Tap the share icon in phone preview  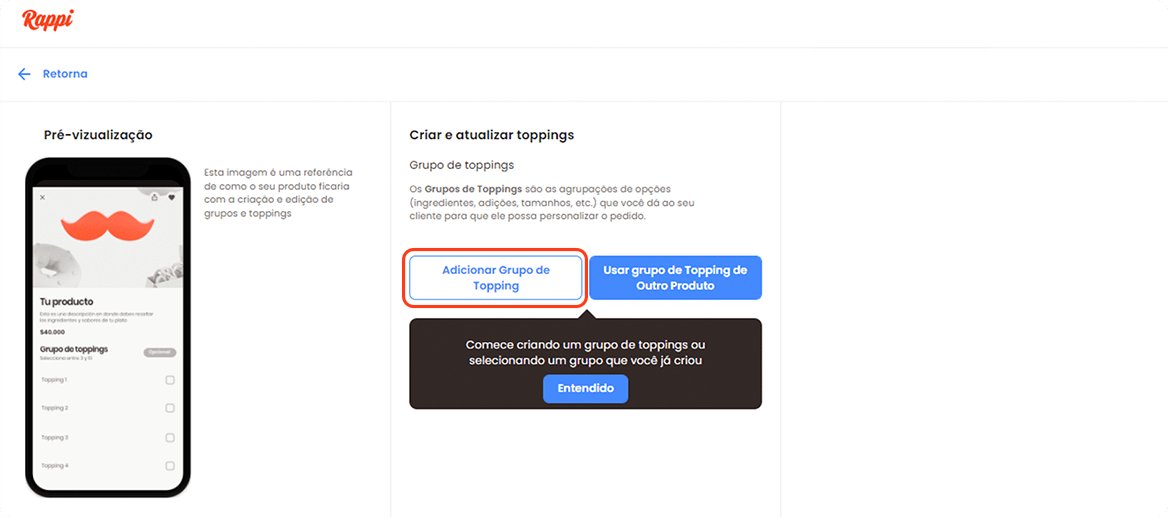click(154, 198)
